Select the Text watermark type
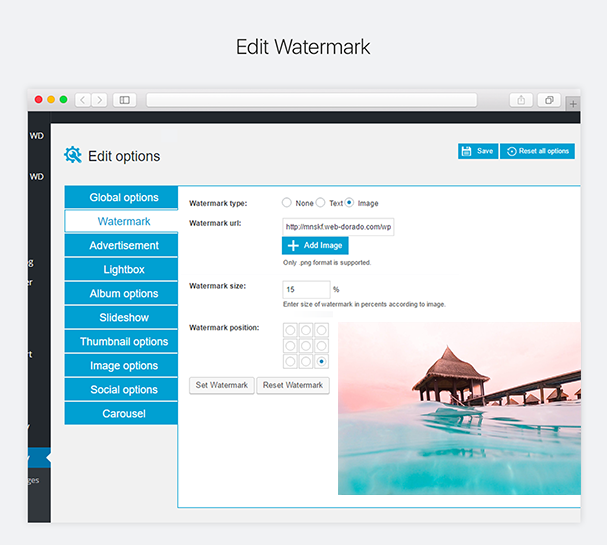 click(321, 203)
